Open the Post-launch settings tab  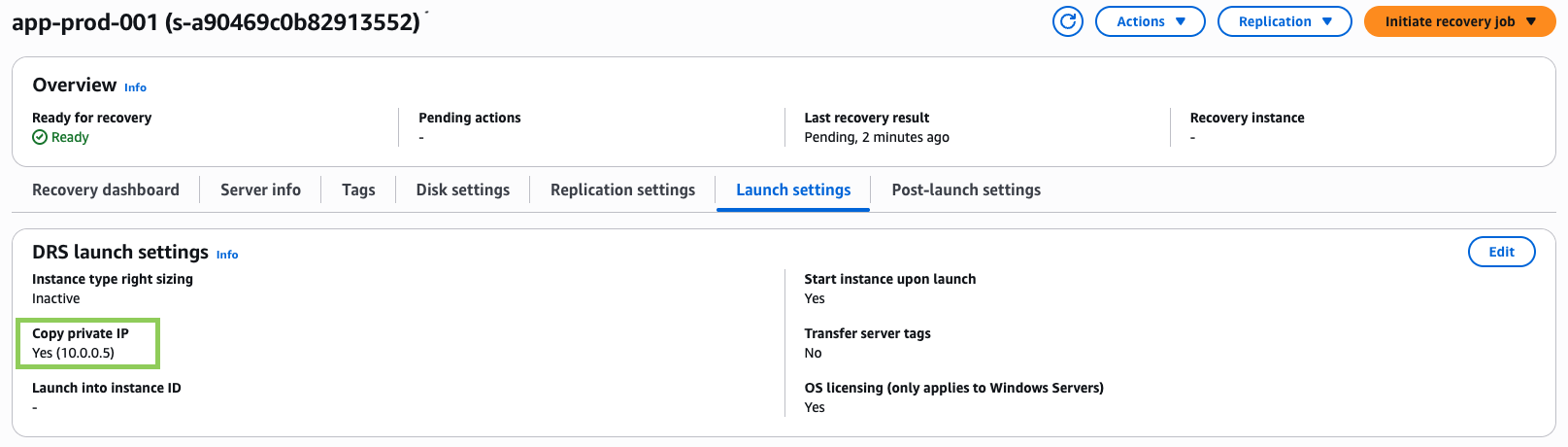[965, 189]
